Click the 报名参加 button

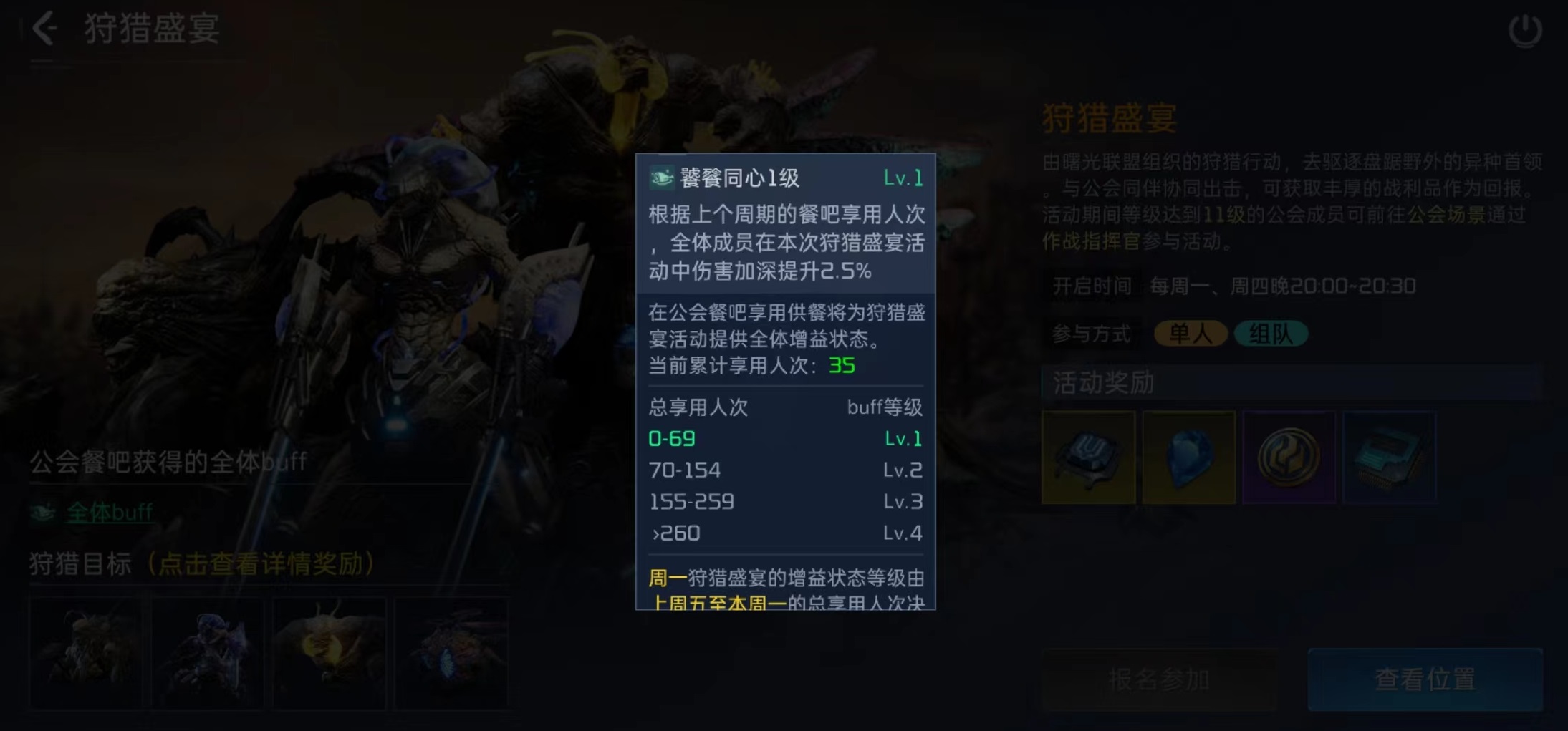coord(1159,679)
